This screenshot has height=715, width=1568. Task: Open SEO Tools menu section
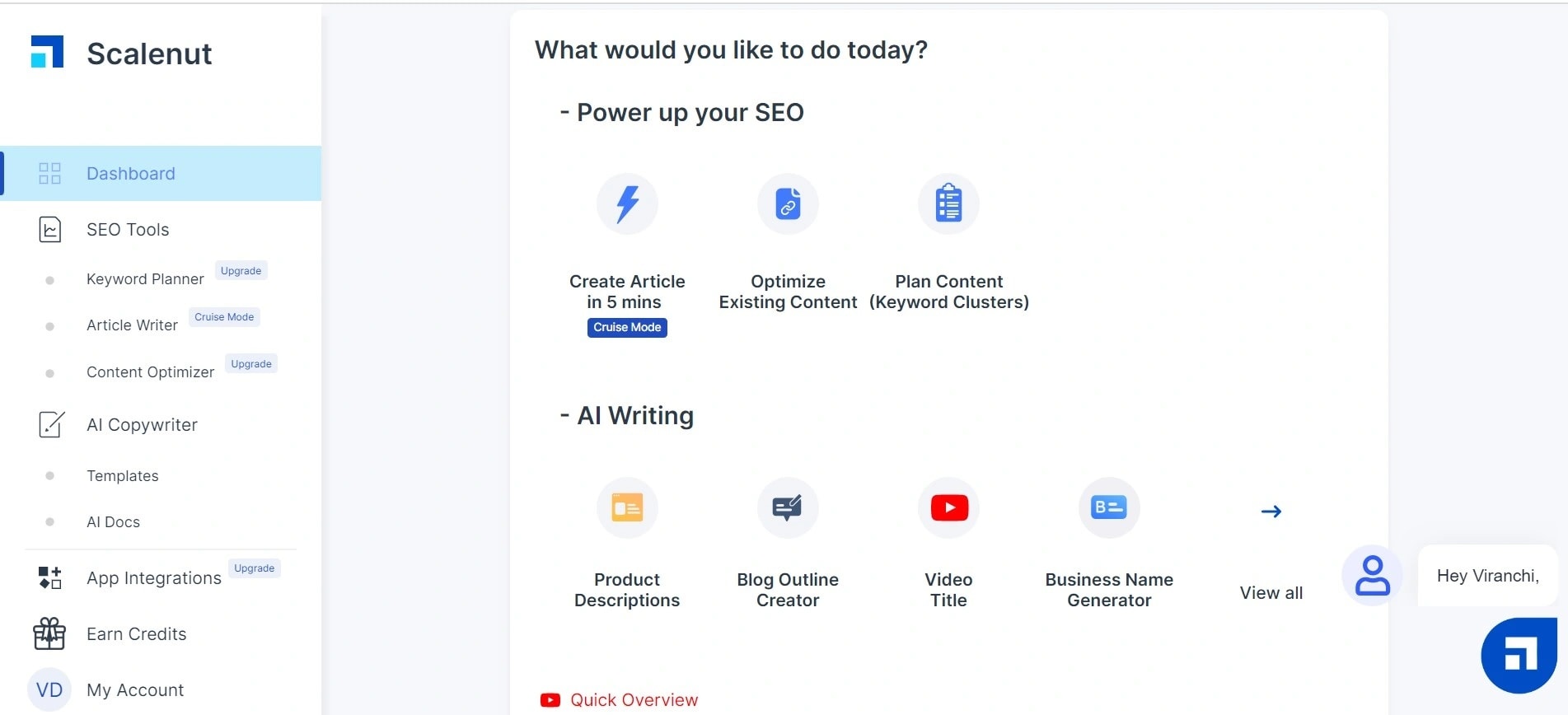coord(128,230)
